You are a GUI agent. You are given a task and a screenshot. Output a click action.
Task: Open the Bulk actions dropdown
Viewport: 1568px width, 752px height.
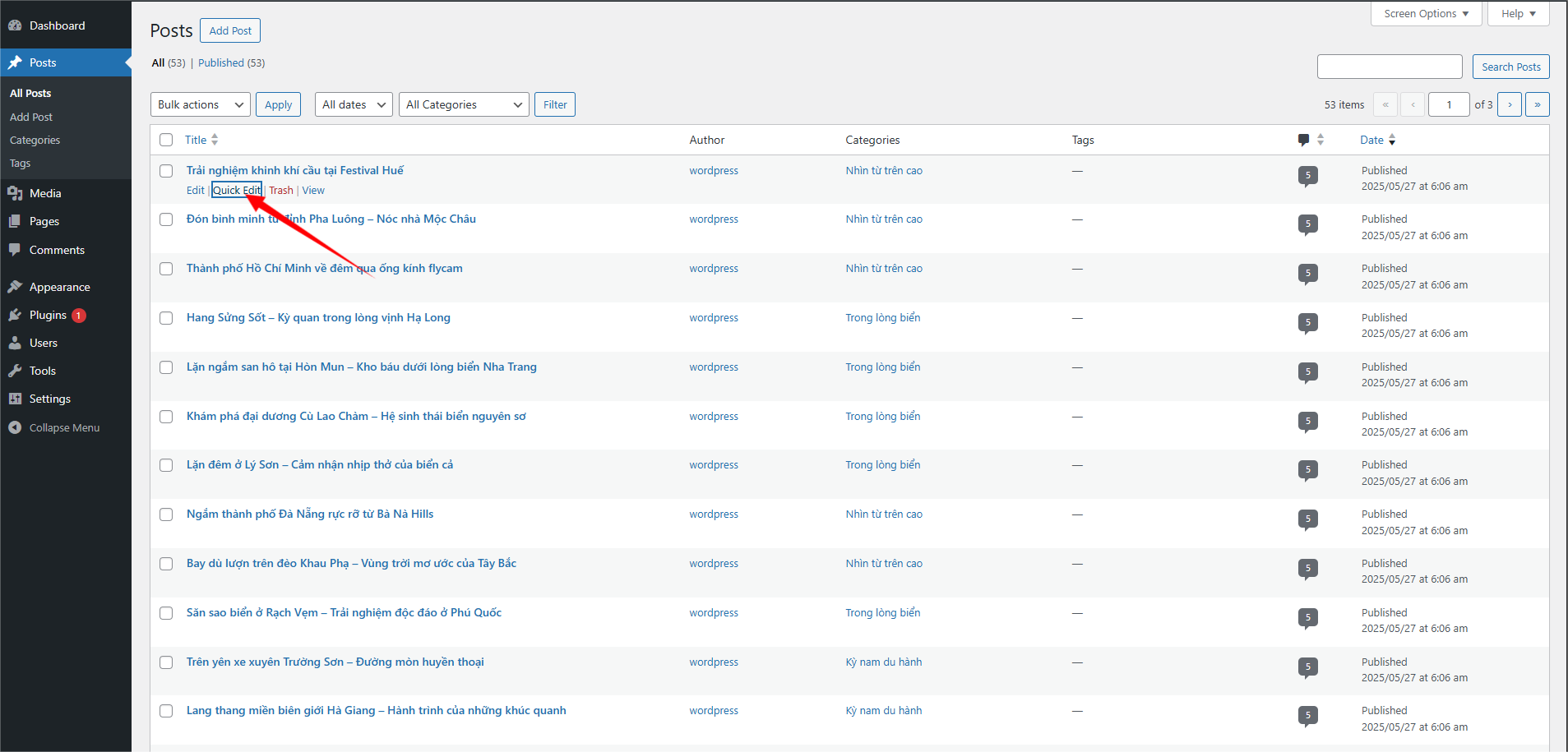pyautogui.click(x=200, y=104)
